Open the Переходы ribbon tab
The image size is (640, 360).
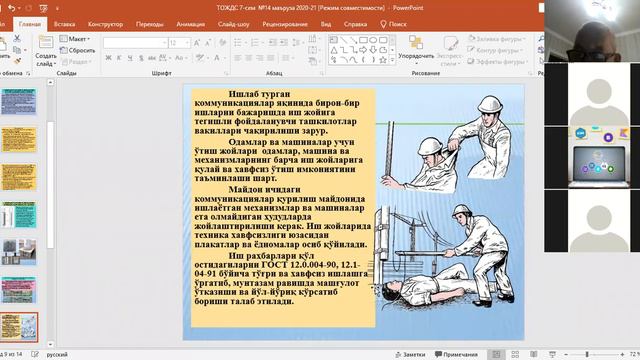click(149, 24)
